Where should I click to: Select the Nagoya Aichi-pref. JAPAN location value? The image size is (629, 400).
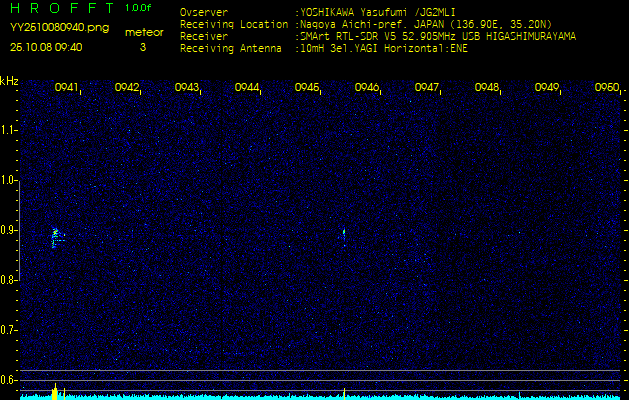click(x=426, y=24)
